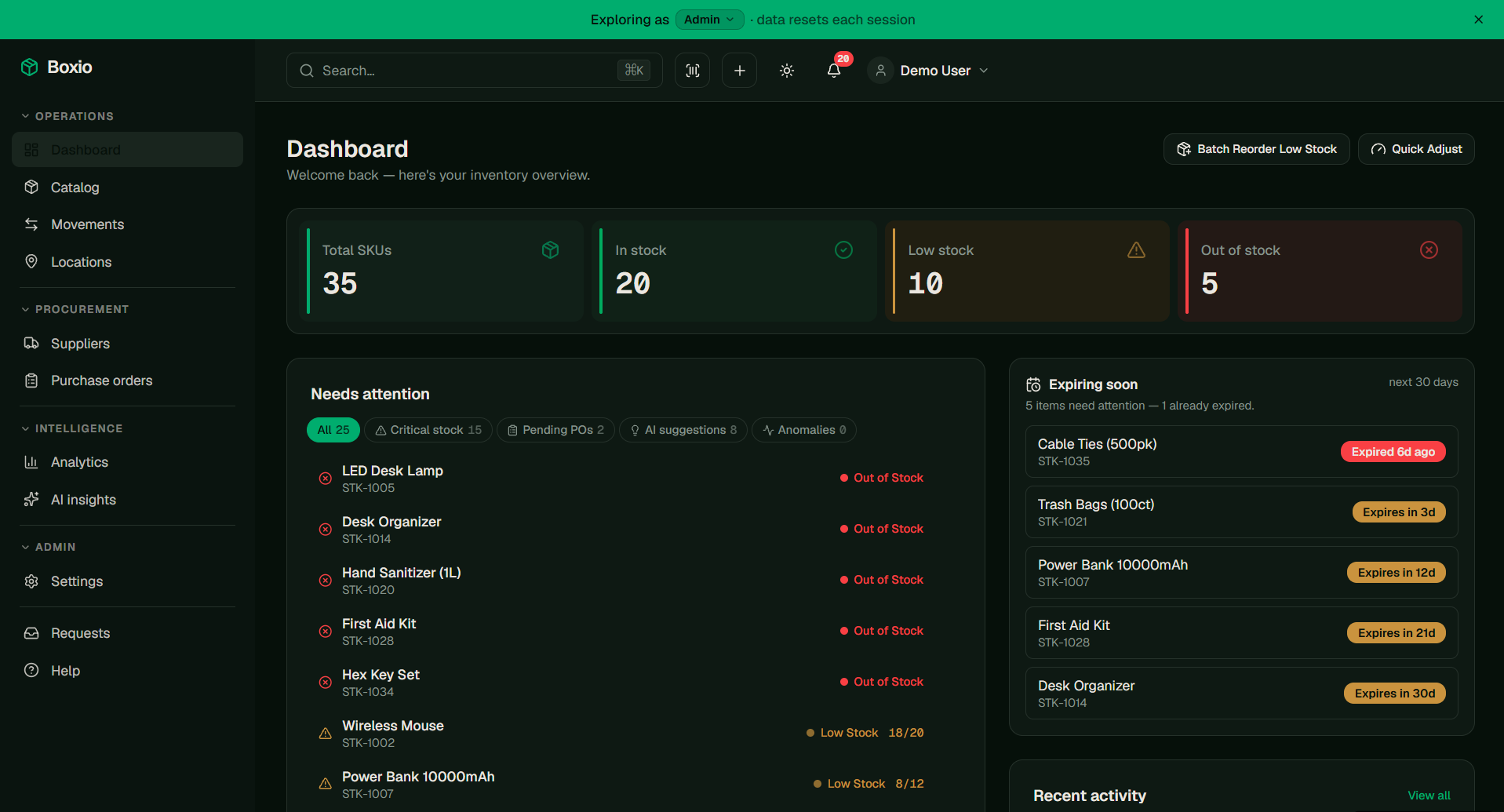Collapse the Intelligence section
Image resolution: width=1504 pixels, height=812 pixels.
tap(71, 428)
